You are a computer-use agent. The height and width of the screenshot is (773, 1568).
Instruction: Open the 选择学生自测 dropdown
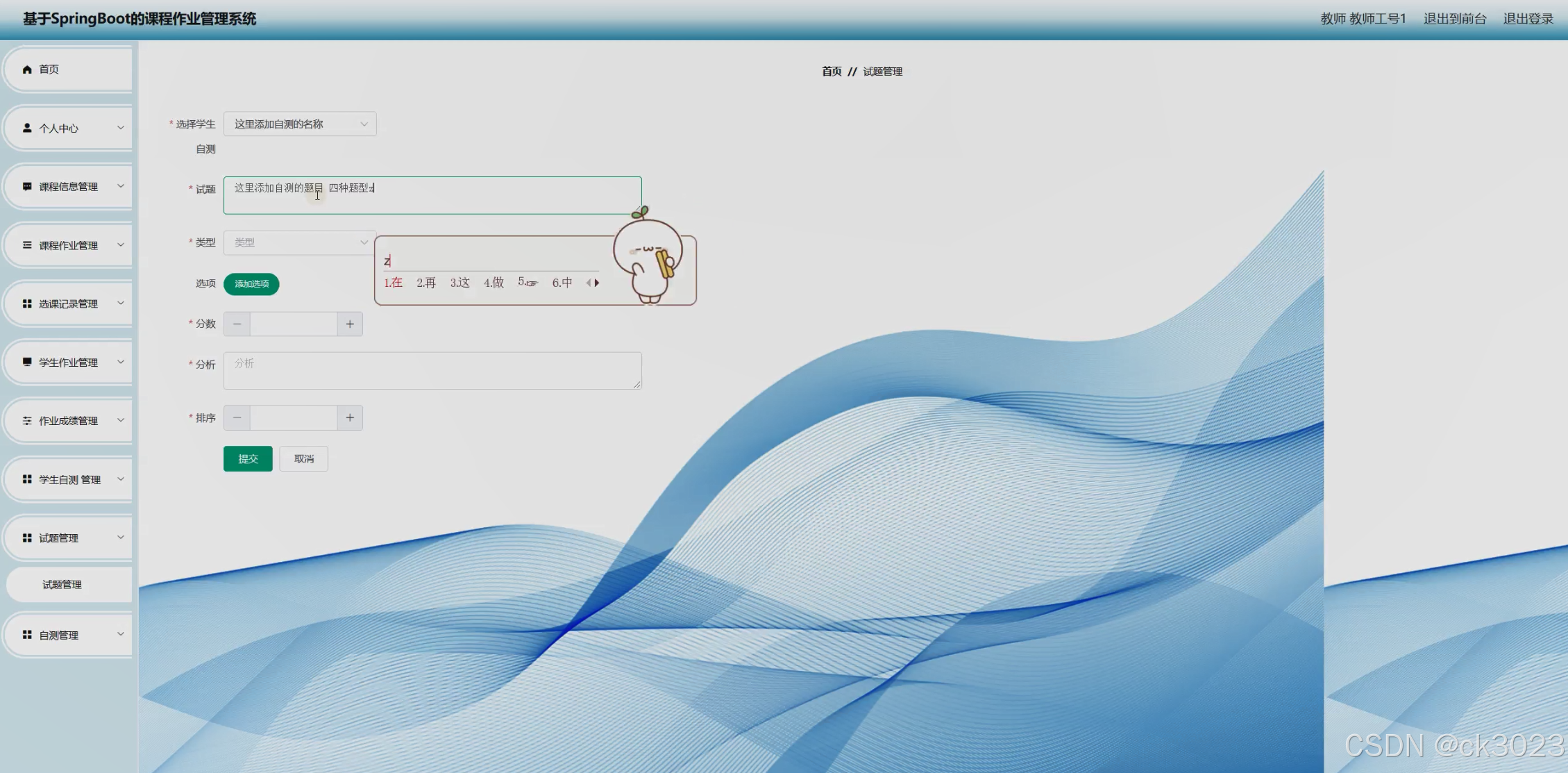(x=300, y=124)
